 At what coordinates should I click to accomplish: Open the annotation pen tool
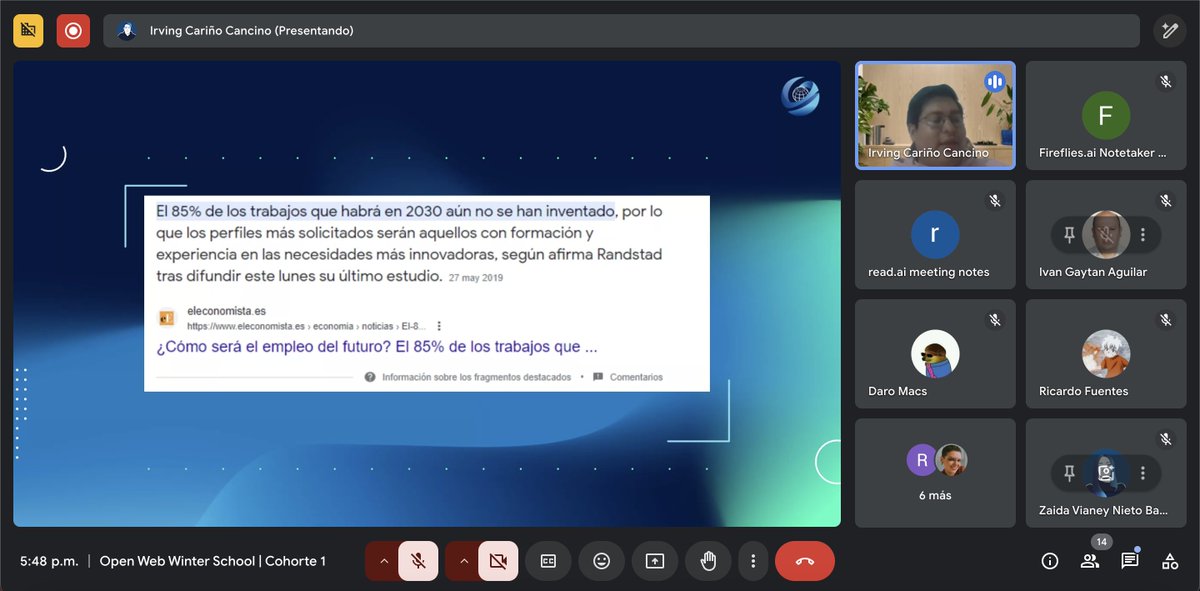(x=1169, y=30)
